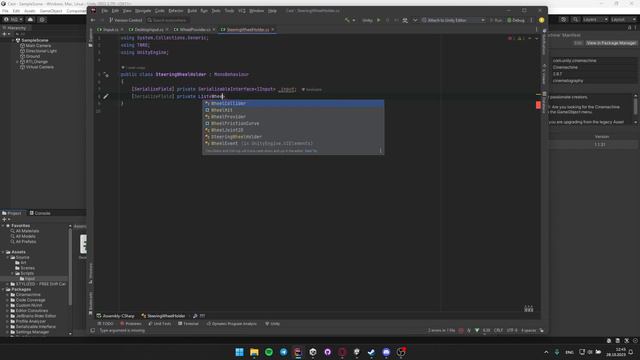This screenshot has height=360, width=640.
Task: Close the SteeringWheelHolder.cs tab
Action: pos(273,30)
